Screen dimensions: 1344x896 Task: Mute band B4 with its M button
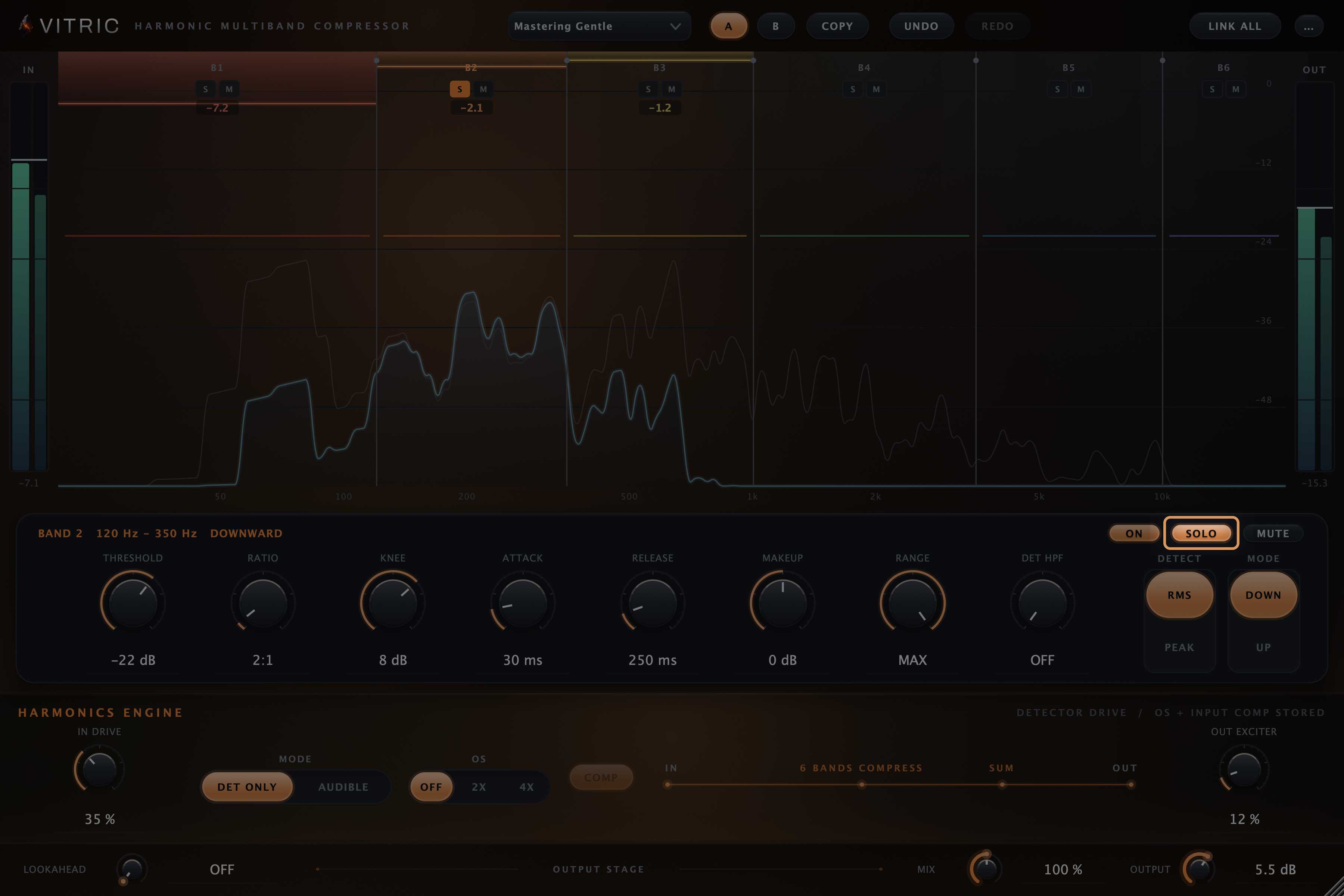pyautogui.click(x=876, y=89)
